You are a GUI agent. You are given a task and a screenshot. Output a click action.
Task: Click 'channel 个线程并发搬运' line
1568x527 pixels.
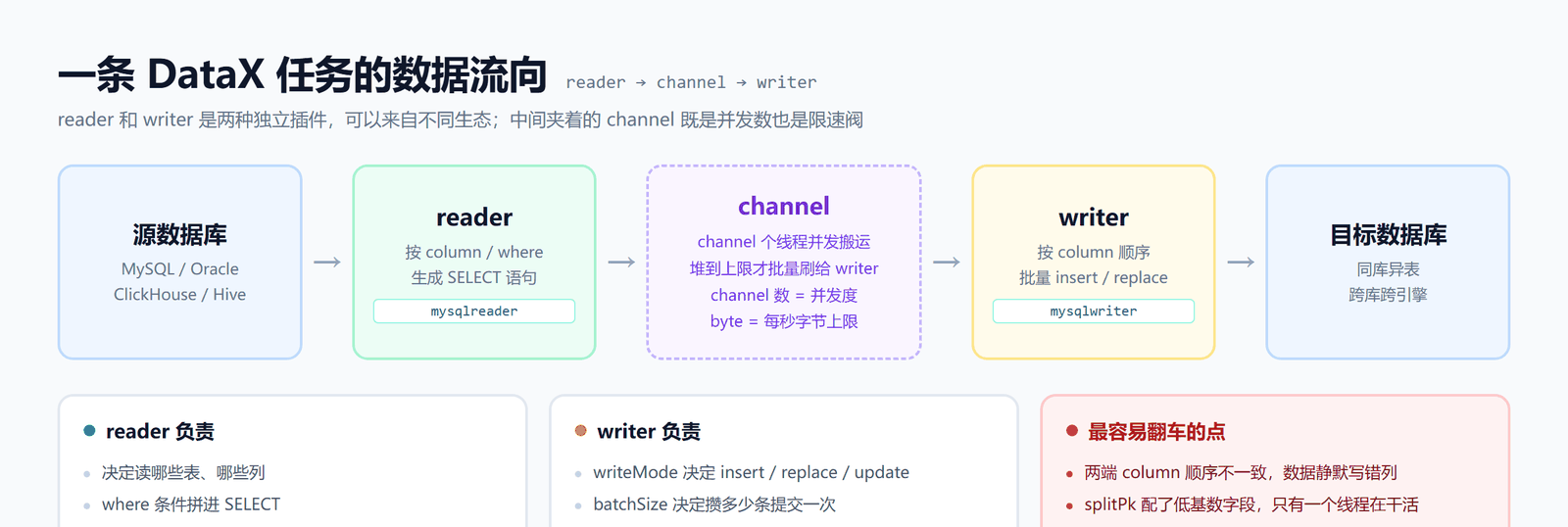pyautogui.click(x=784, y=241)
